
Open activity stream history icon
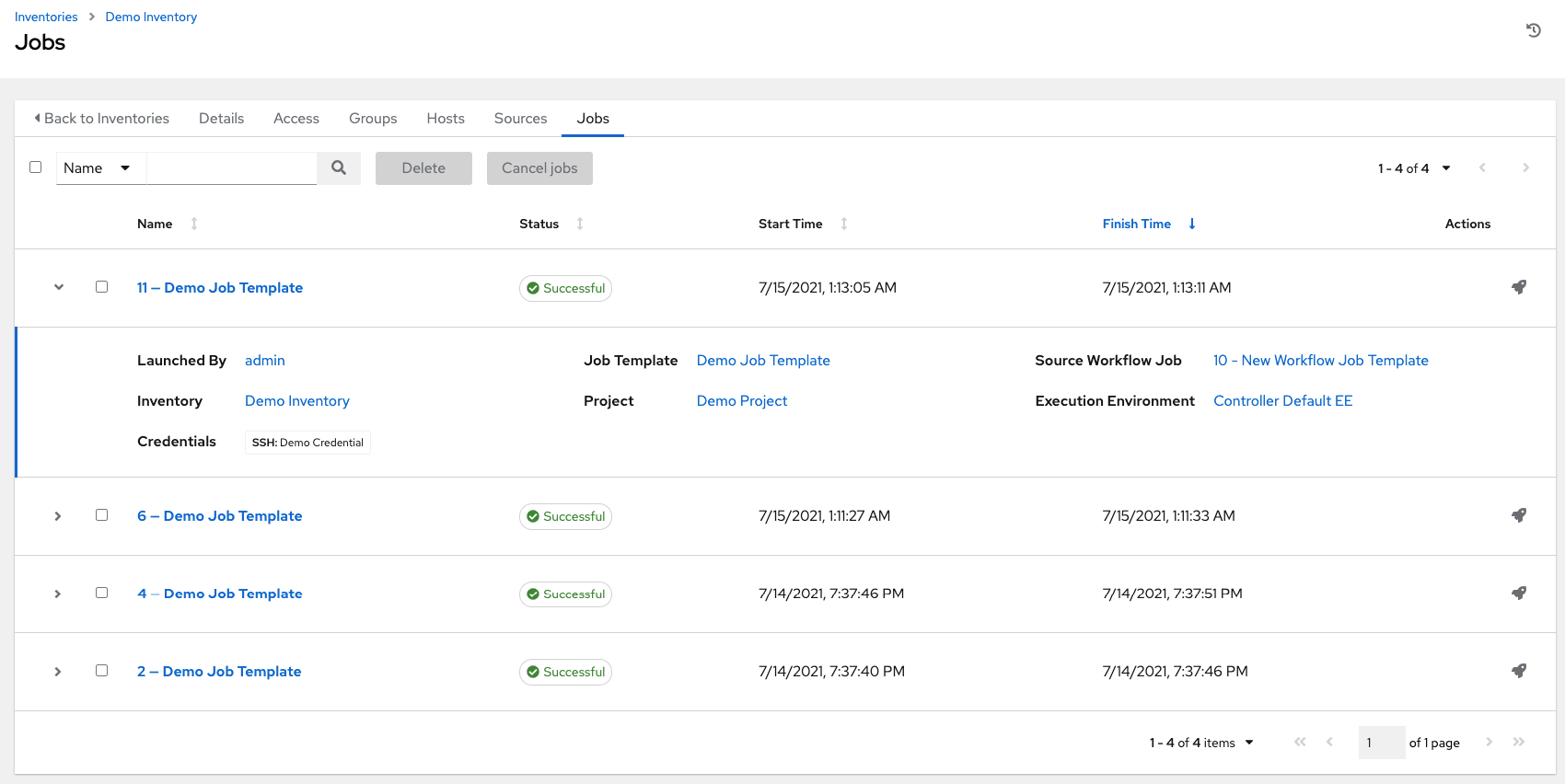[1533, 30]
